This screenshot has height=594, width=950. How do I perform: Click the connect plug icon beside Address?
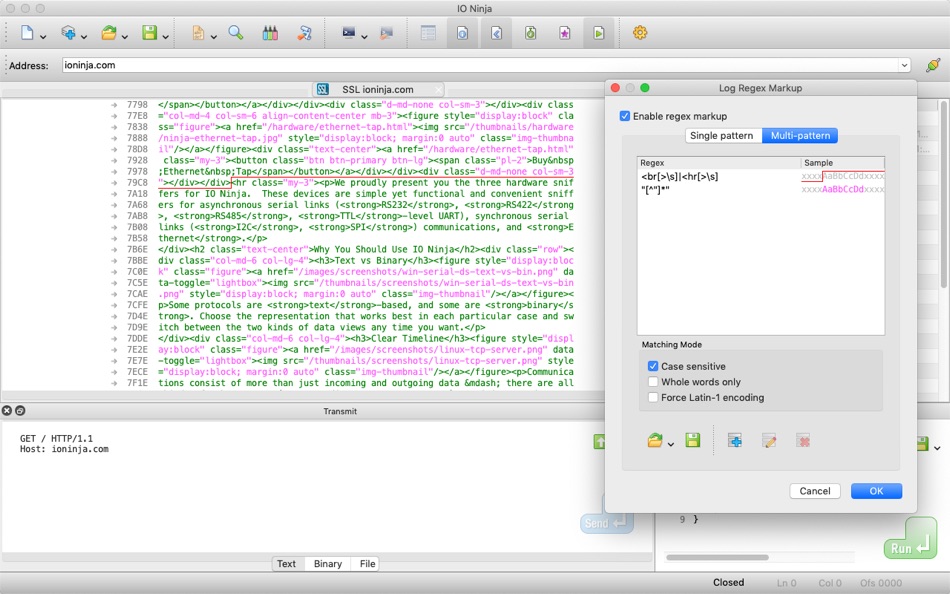click(933, 65)
